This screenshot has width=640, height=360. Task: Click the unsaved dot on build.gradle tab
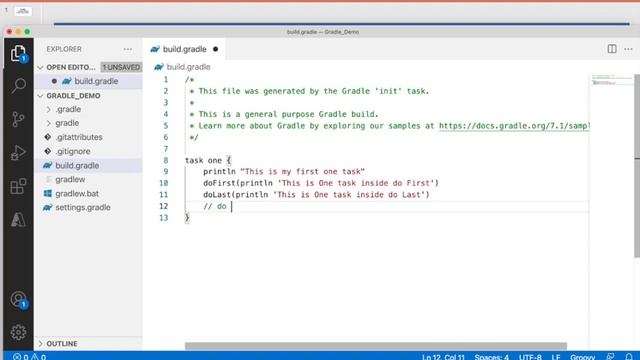[x=216, y=49]
